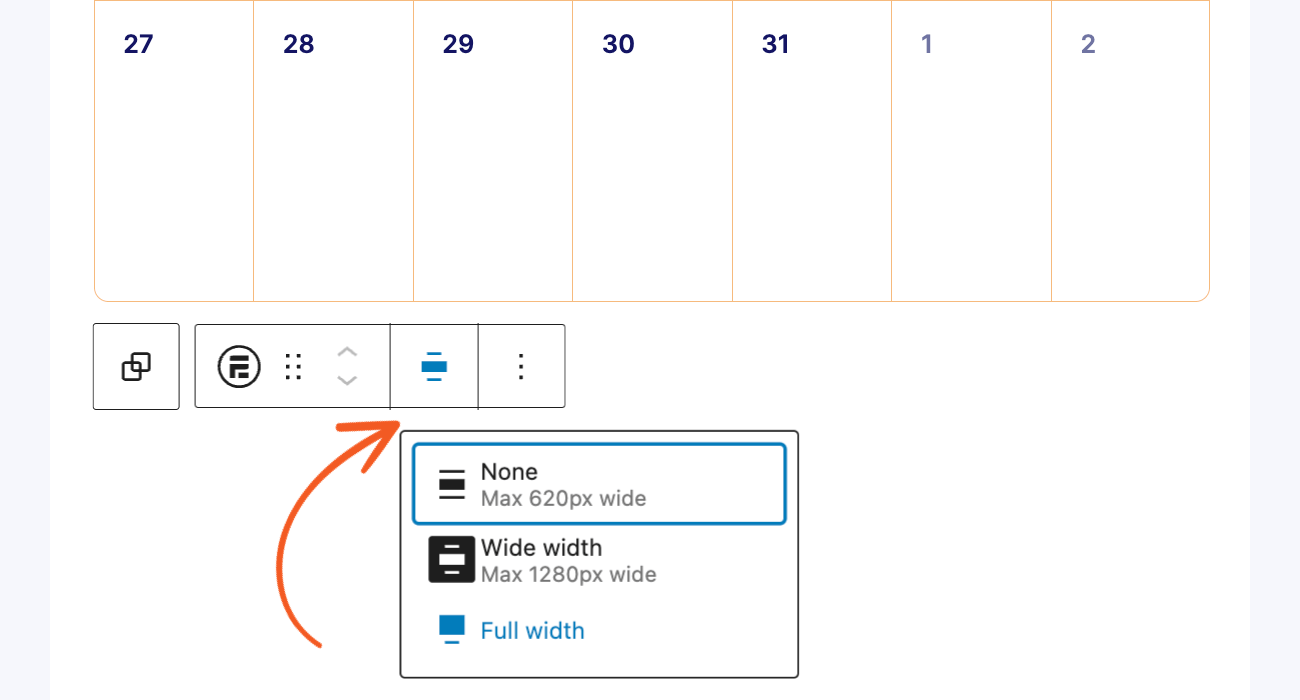Select day 30 on the calendar
The image size is (1300, 700).
pyautogui.click(x=652, y=150)
